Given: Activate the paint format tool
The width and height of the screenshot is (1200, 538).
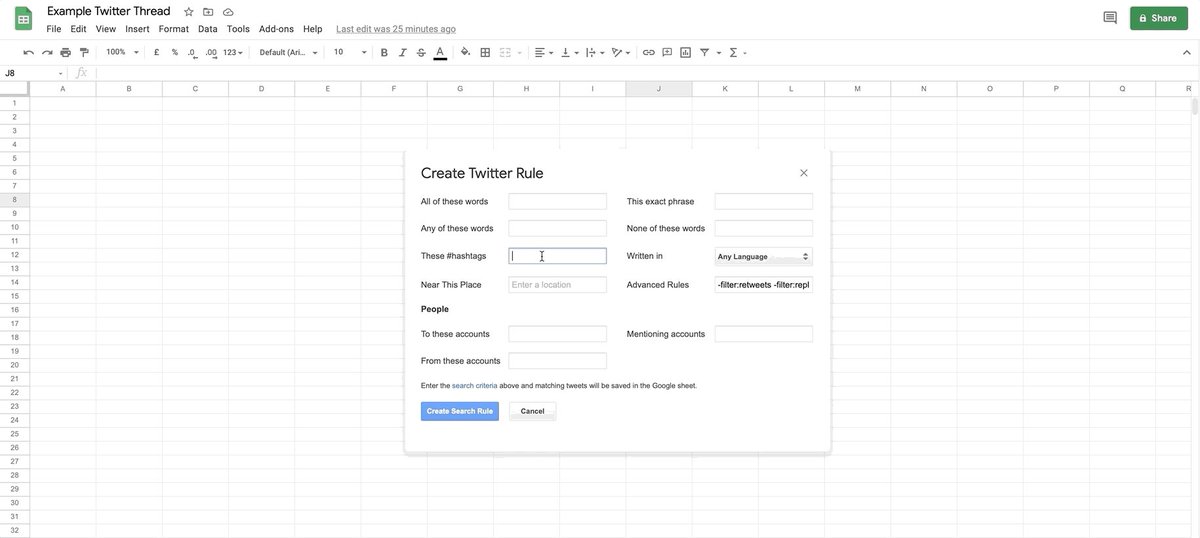Looking at the screenshot, I should click(84, 52).
